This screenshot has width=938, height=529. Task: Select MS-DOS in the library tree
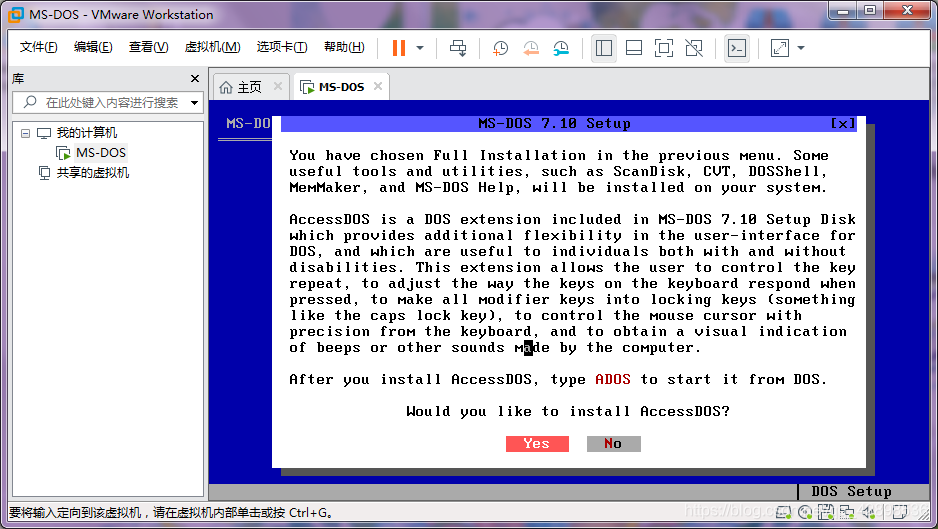[100, 153]
